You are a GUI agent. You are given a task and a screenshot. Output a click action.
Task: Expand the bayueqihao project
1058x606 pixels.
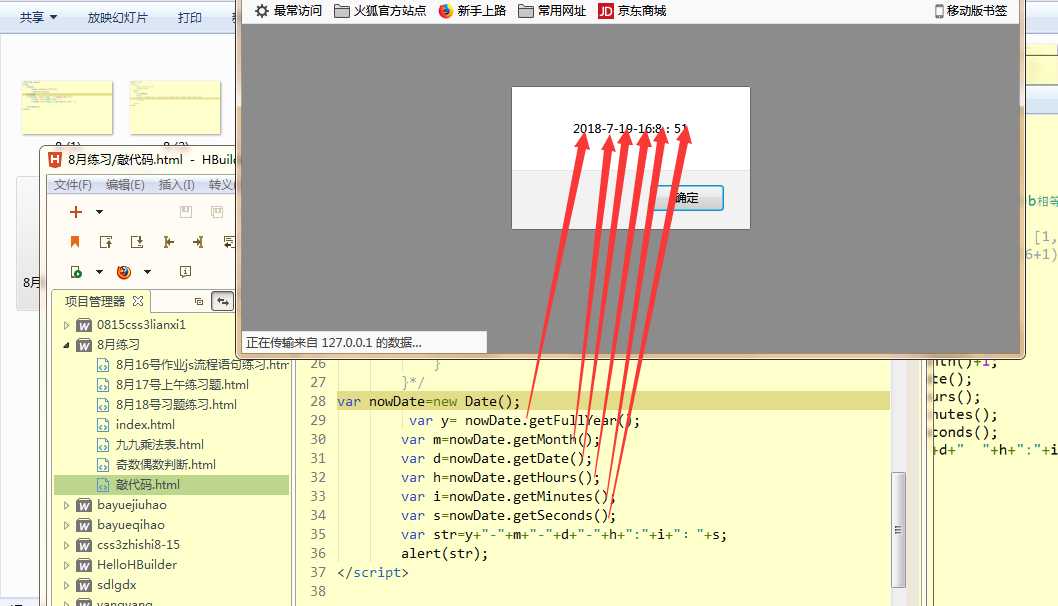coord(66,525)
